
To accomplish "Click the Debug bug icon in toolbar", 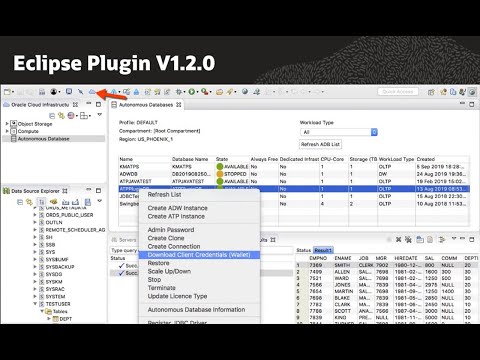I will coord(179,91).
